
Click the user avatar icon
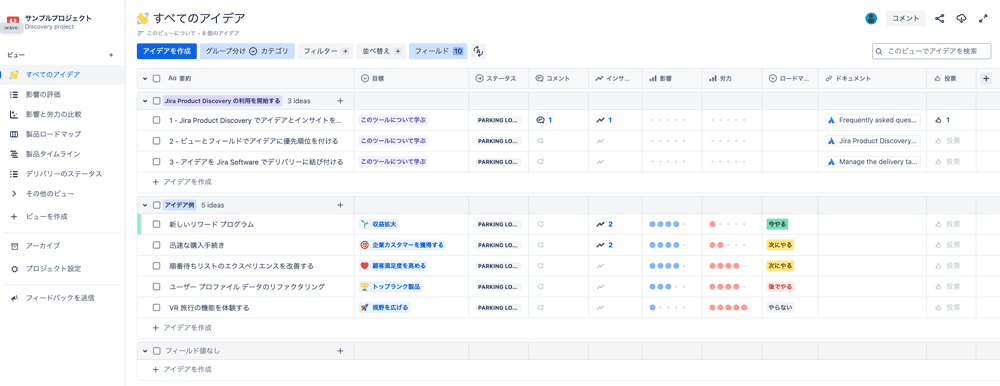pyautogui.click(x=871, y=19)
